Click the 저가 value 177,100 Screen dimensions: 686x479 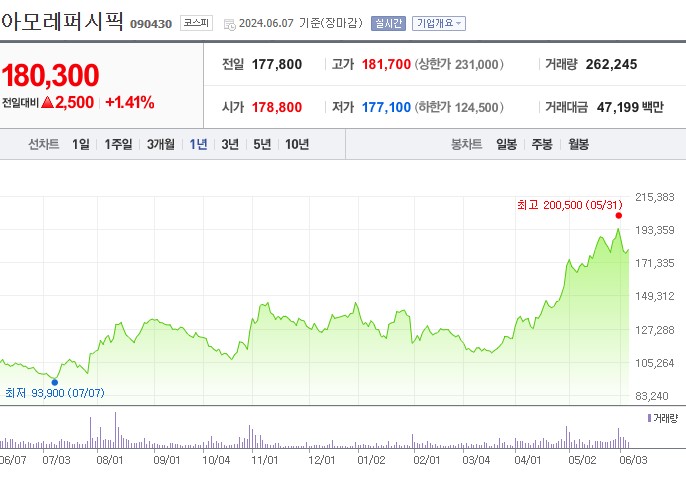click(x=386, y=107)
